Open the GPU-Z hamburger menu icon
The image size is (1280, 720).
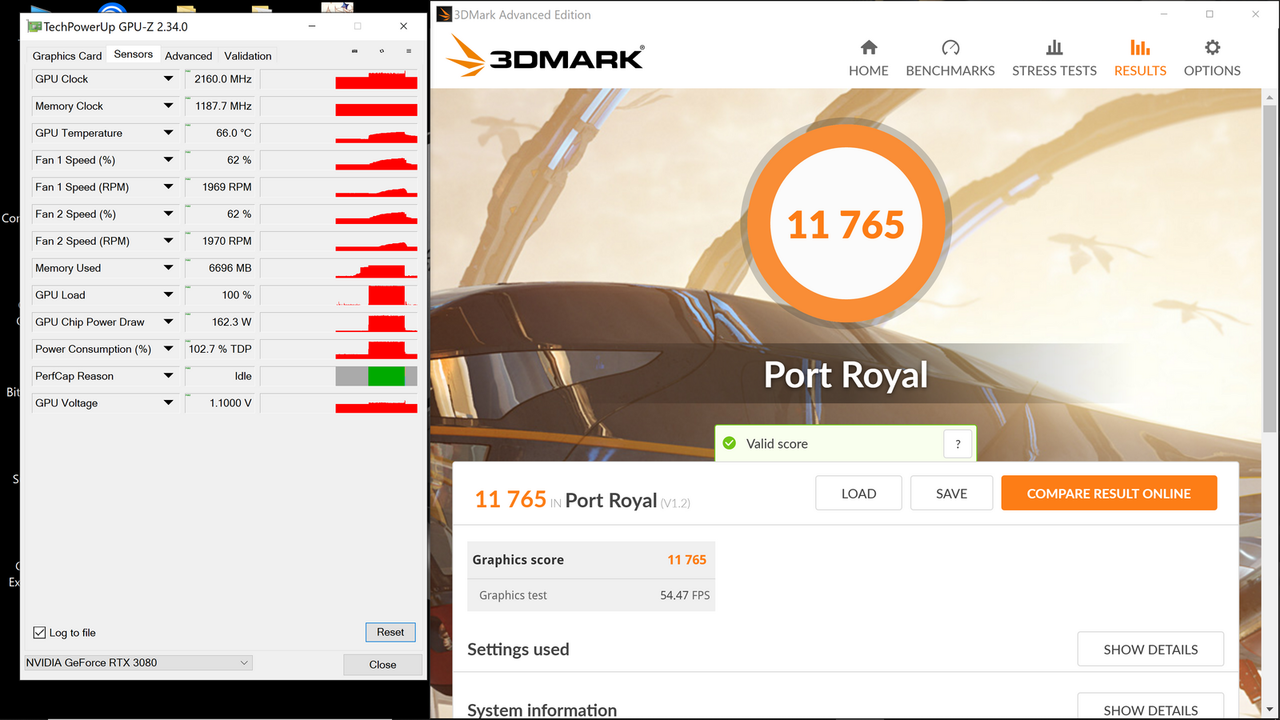408,52
